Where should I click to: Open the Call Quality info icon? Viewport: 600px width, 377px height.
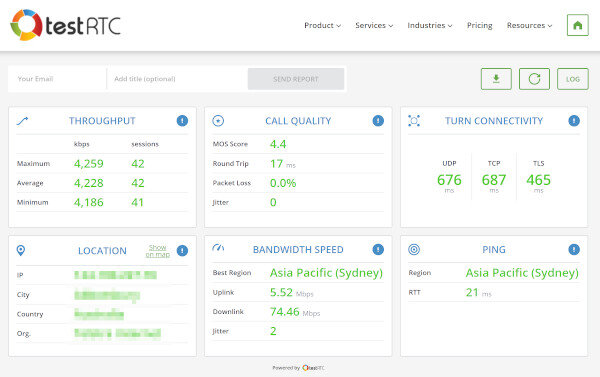pos(378,121)
